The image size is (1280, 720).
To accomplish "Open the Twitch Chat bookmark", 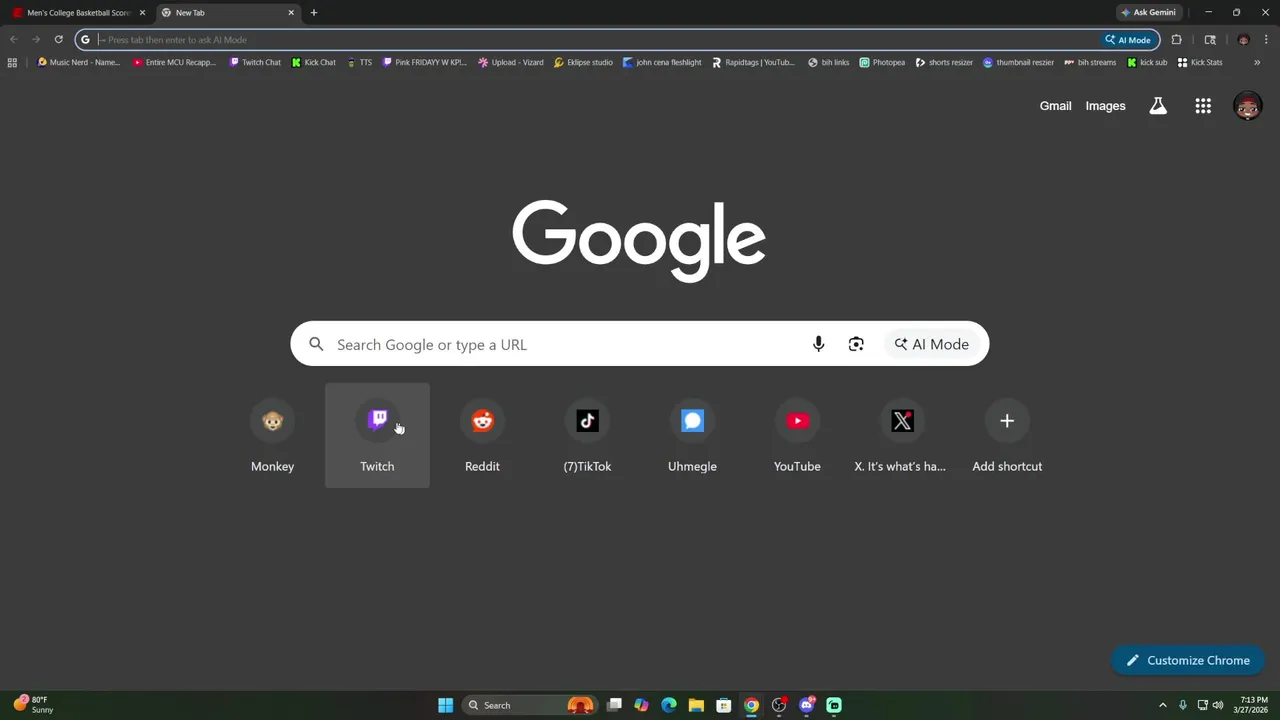I will (255, 62).
